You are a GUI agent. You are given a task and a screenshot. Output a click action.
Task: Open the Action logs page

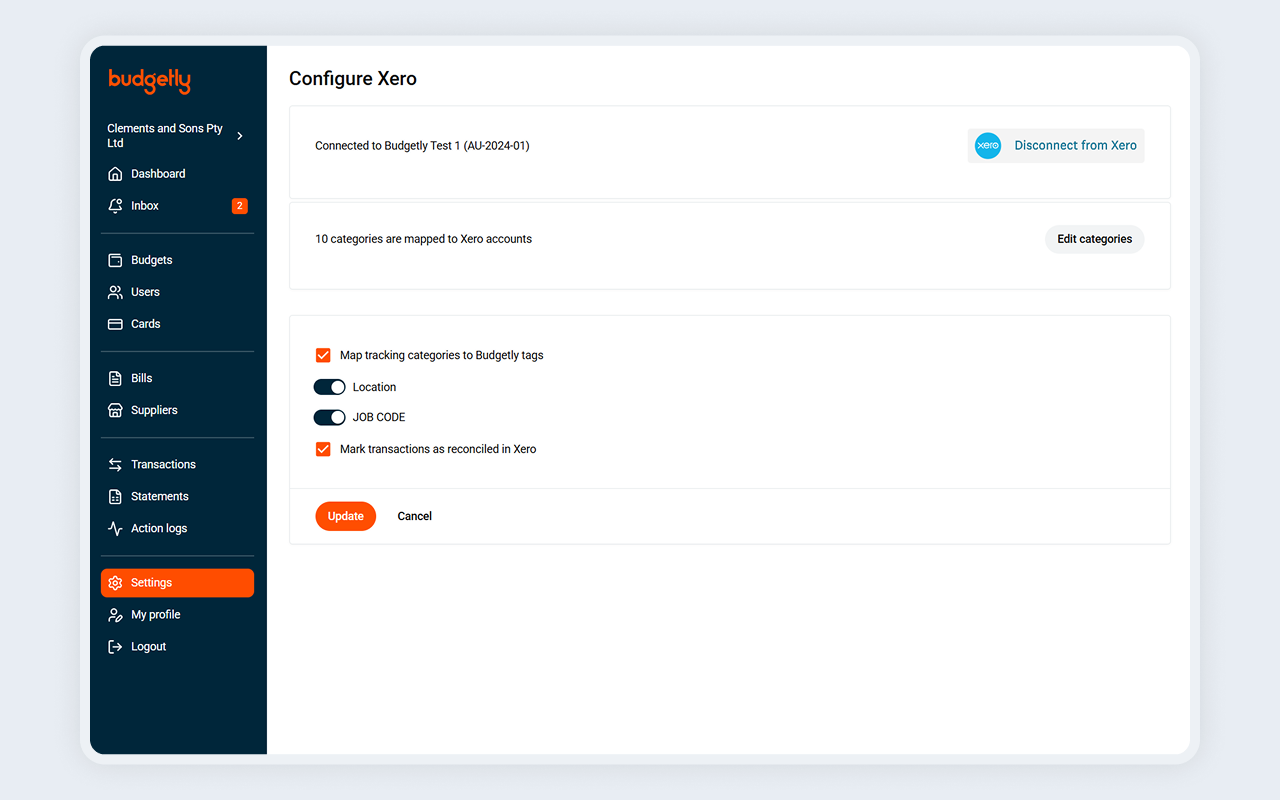[158, 528]
